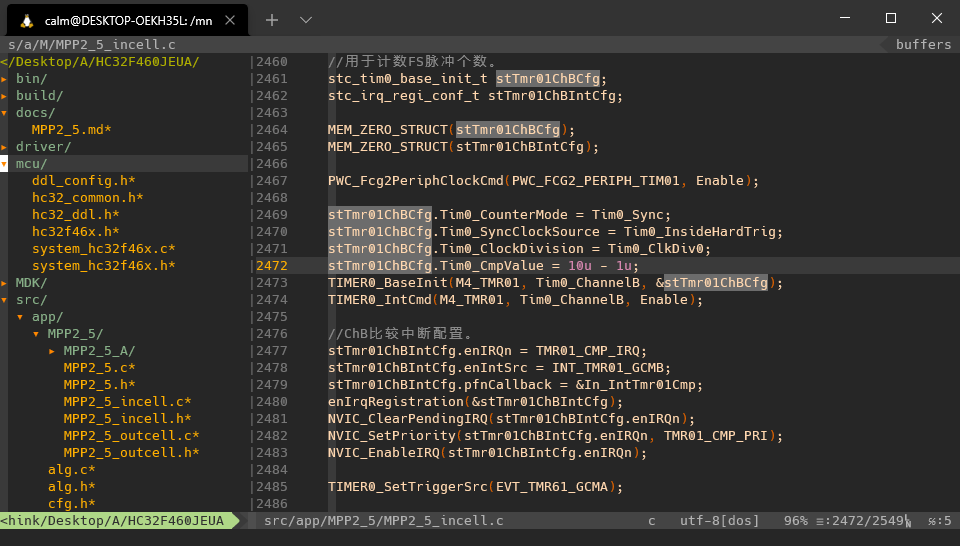
Task: Open system_hc32f46x.c in the tree
Action: [103, 249]
